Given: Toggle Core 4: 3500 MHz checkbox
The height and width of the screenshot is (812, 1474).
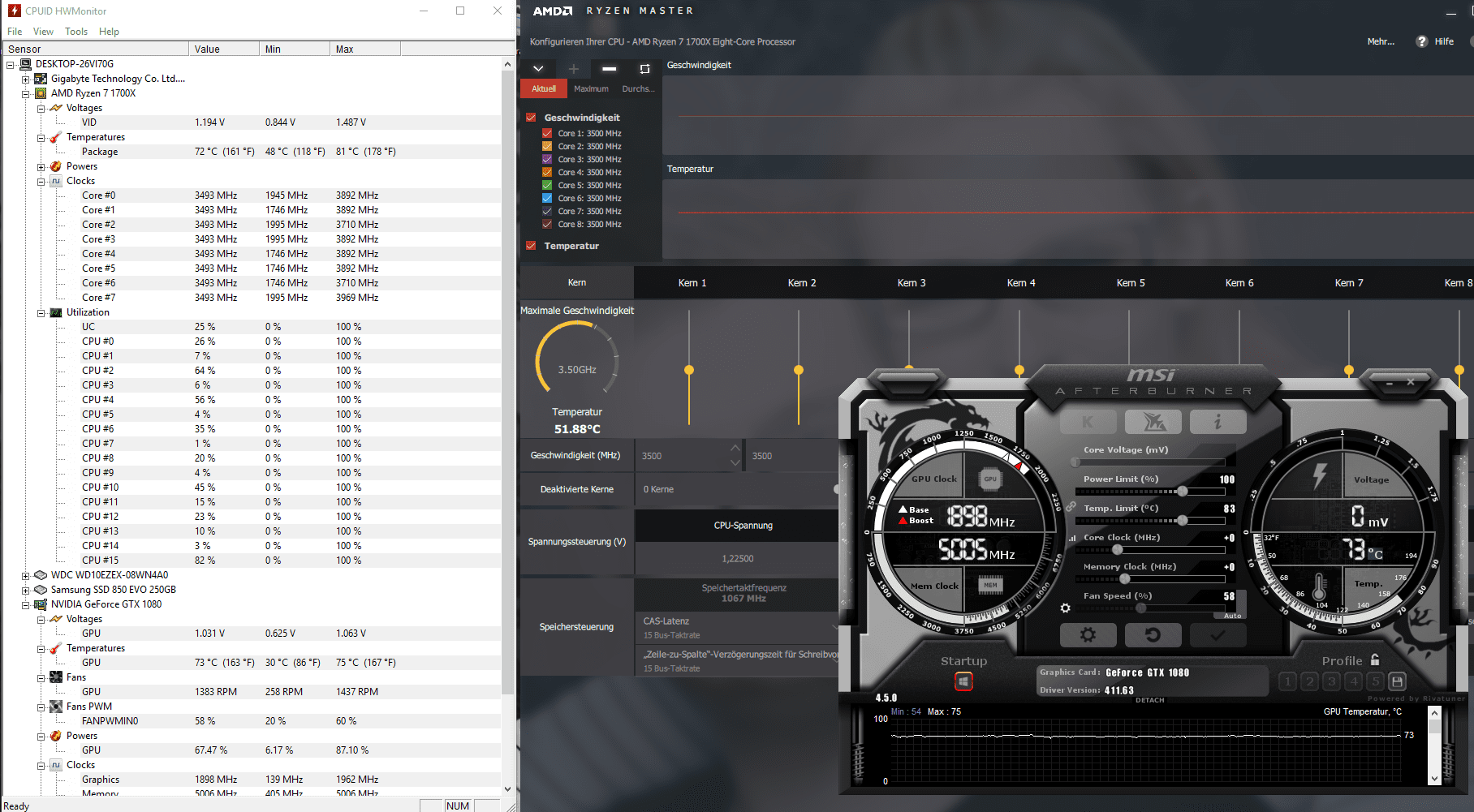Looking at the screenshot, I should point(547,173).
